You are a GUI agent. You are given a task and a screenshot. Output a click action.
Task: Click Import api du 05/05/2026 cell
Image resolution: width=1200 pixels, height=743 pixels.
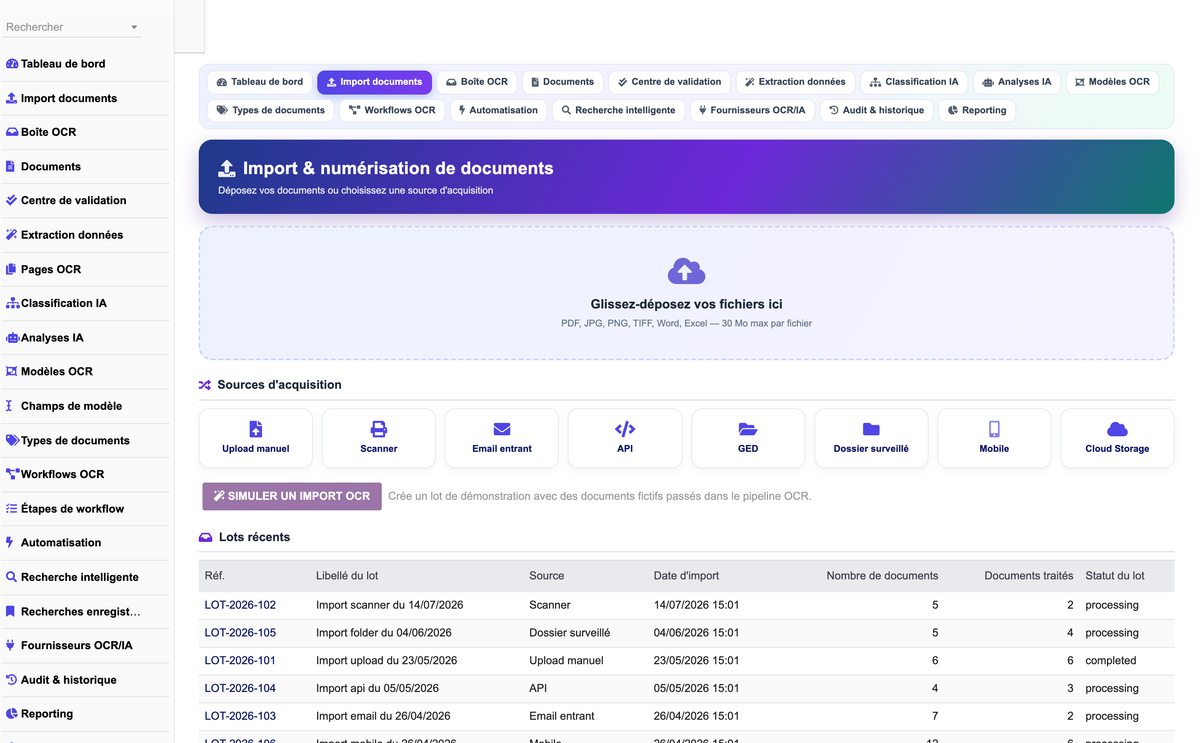[x=377, y=688]
